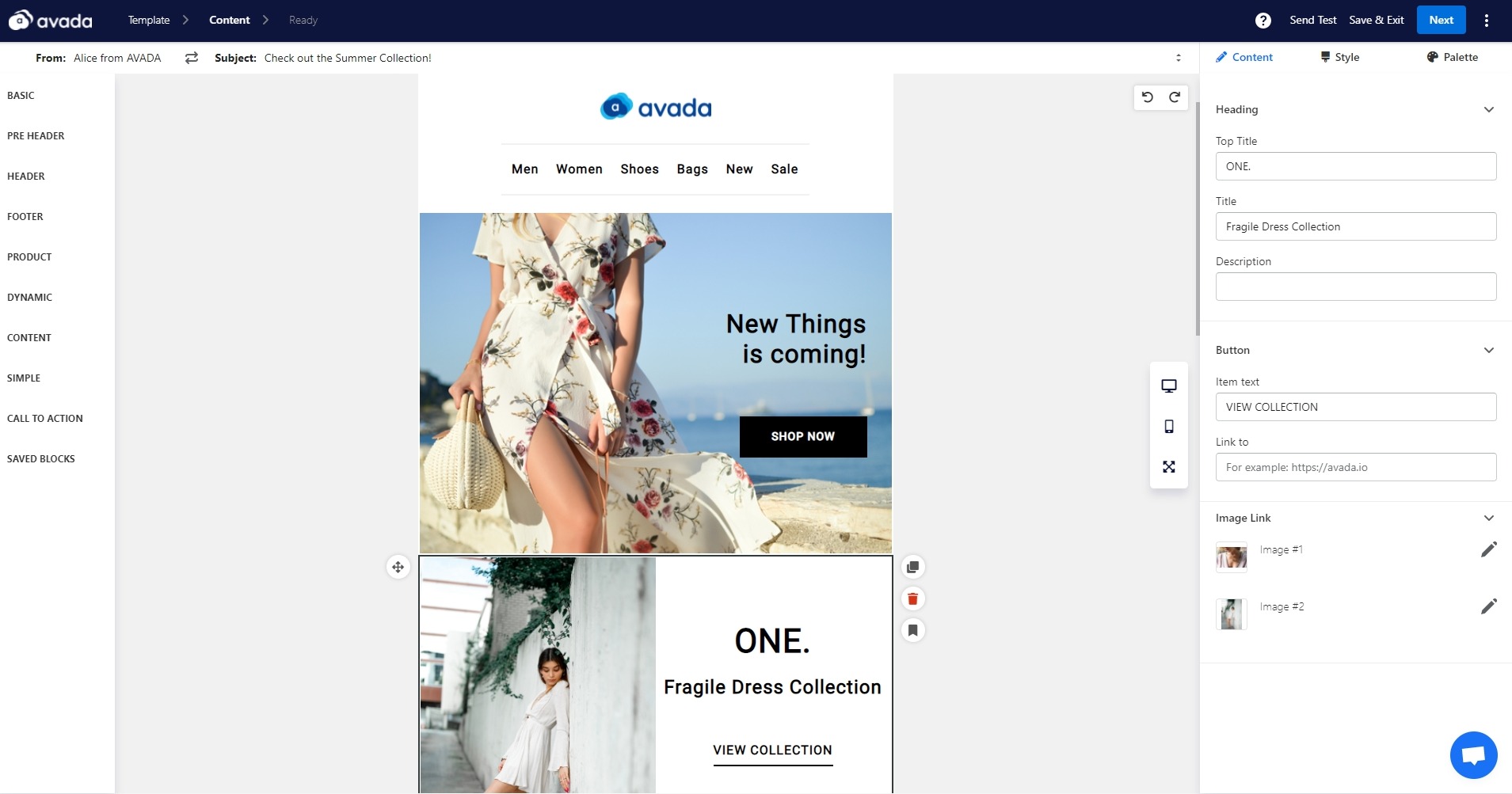Click the undo arrow icon
This screenshot has width=1512, height=794.
tap(1147, 97)
